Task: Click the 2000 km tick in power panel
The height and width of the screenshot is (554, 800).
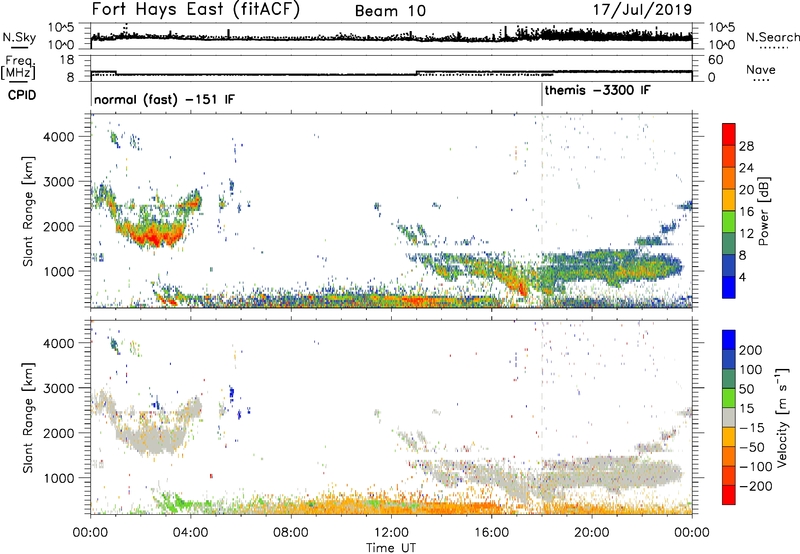Action: coord(58,226)
